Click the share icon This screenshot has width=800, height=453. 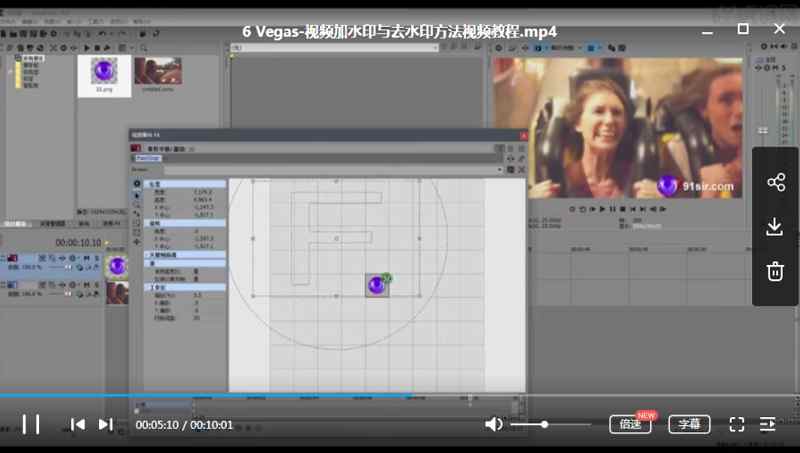[775, 182]
